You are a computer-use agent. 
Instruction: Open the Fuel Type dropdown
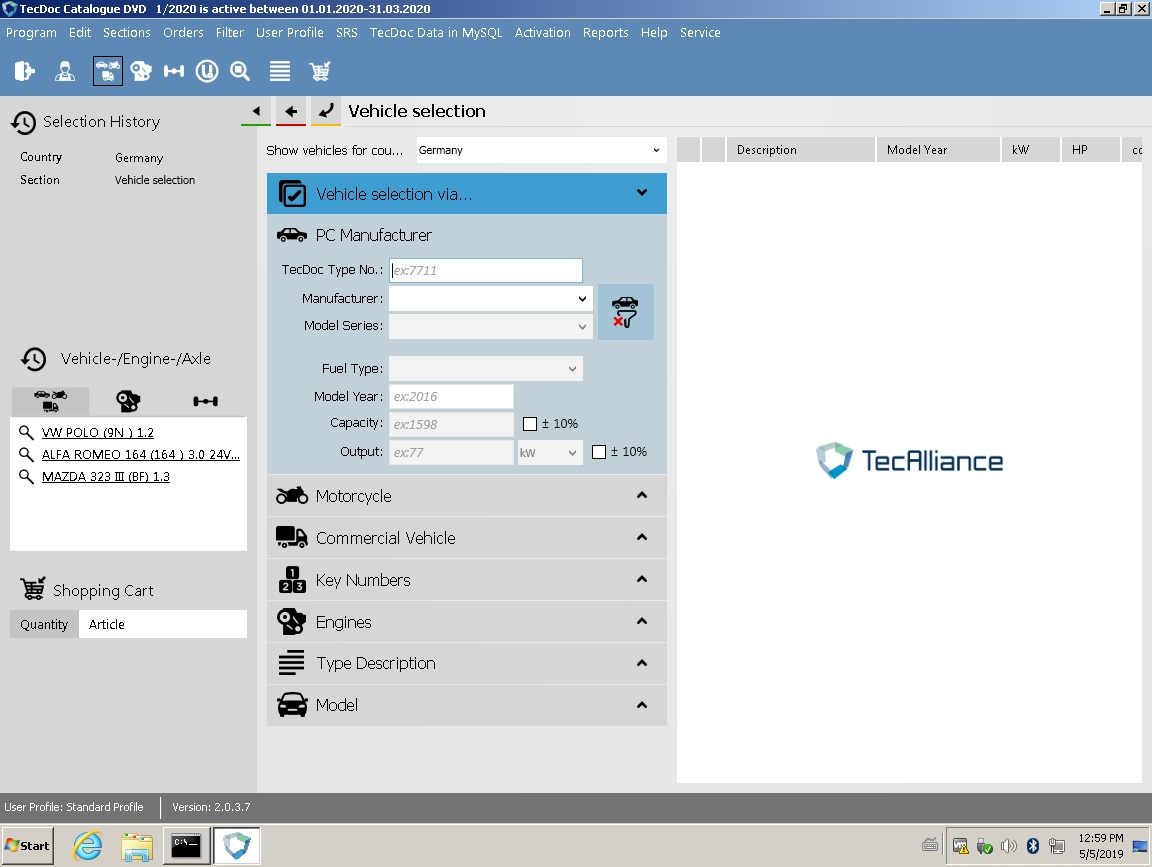coord(486,369)
